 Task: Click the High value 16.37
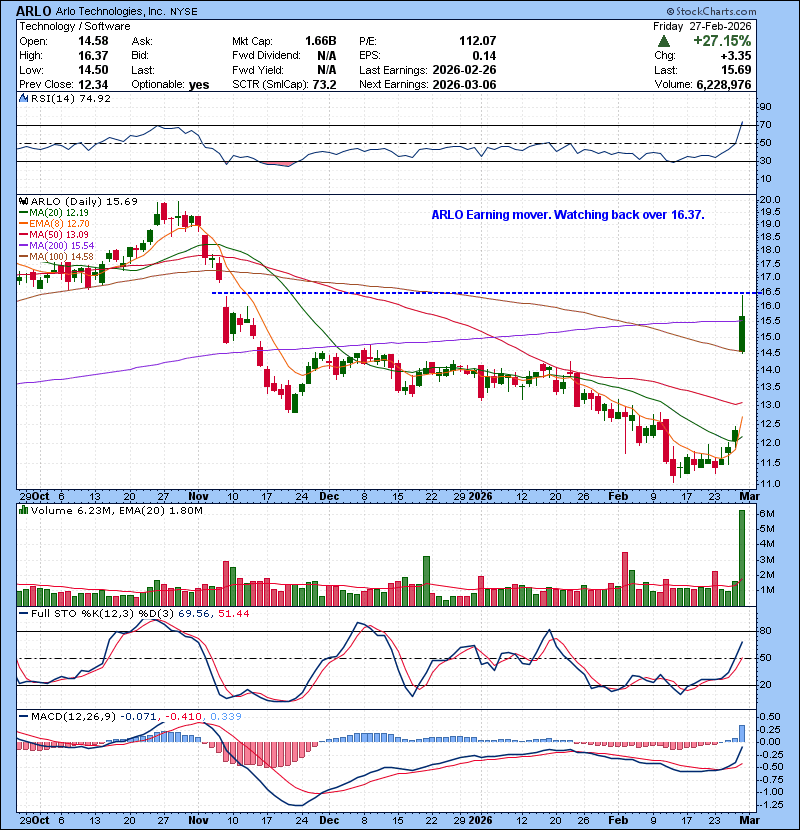coord(93,56)
